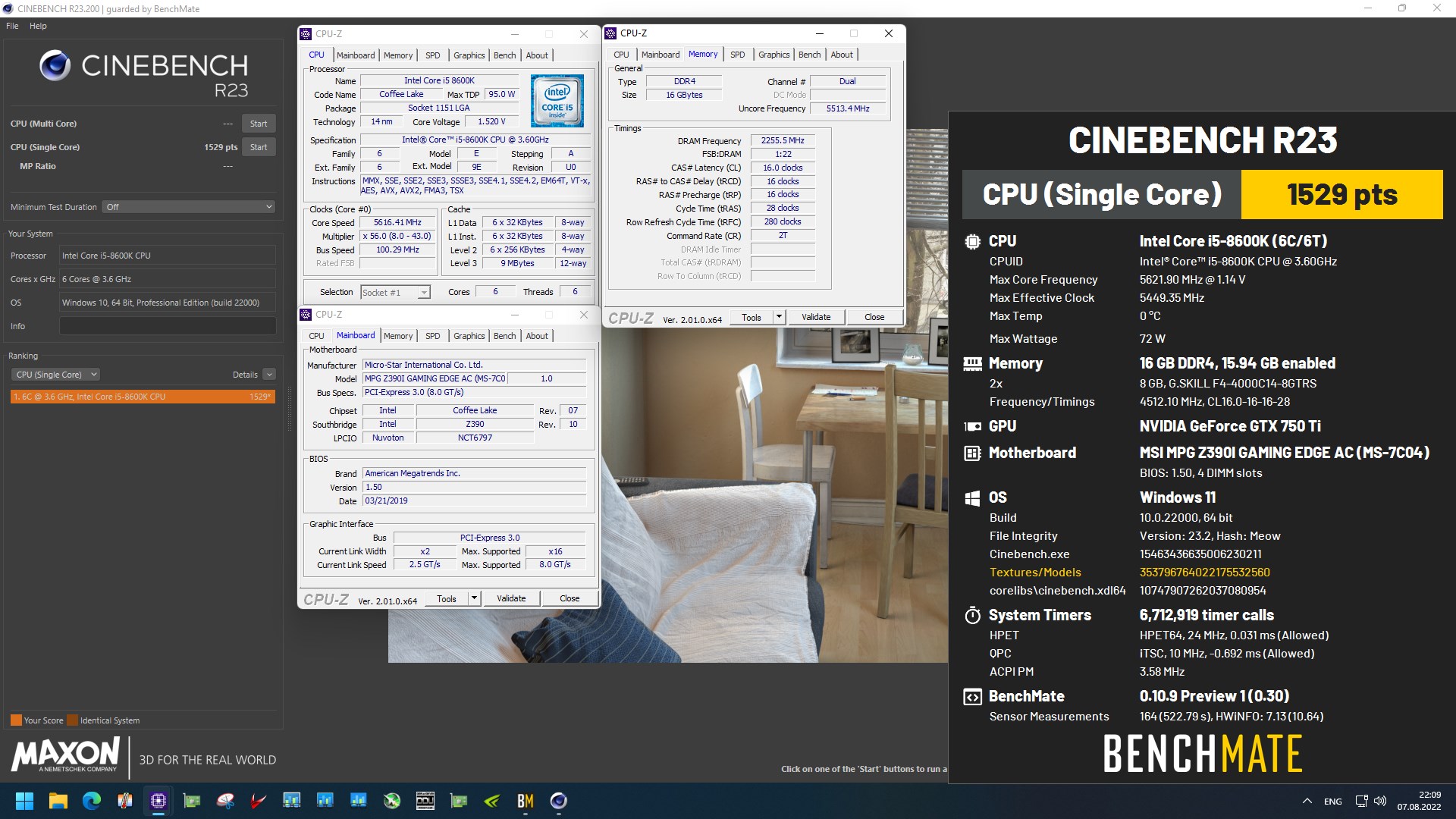The width and height of the screenshot is (1456, 819).
Task: Click the Identical System legend swatch
Action: (72, 720)
